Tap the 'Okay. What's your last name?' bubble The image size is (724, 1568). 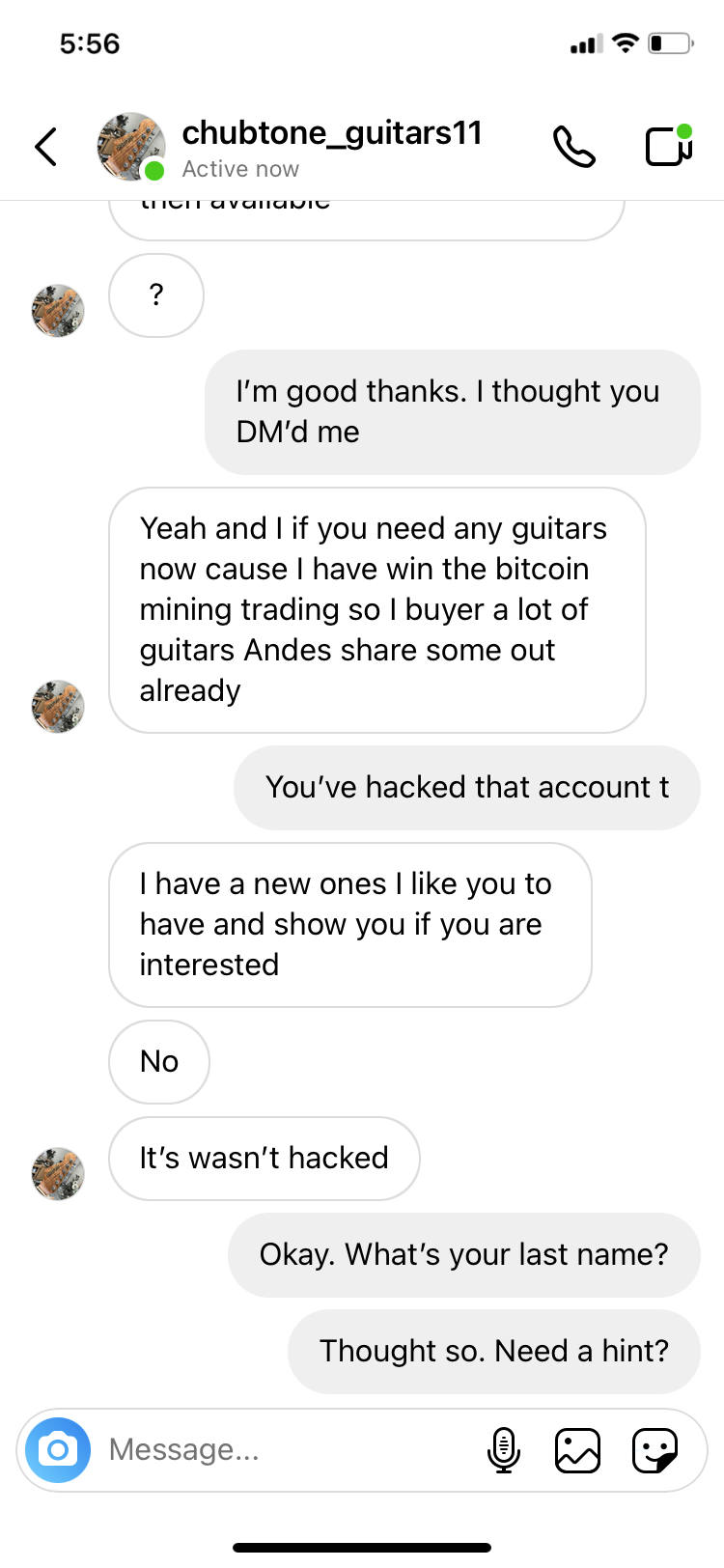coord(464,1255)
